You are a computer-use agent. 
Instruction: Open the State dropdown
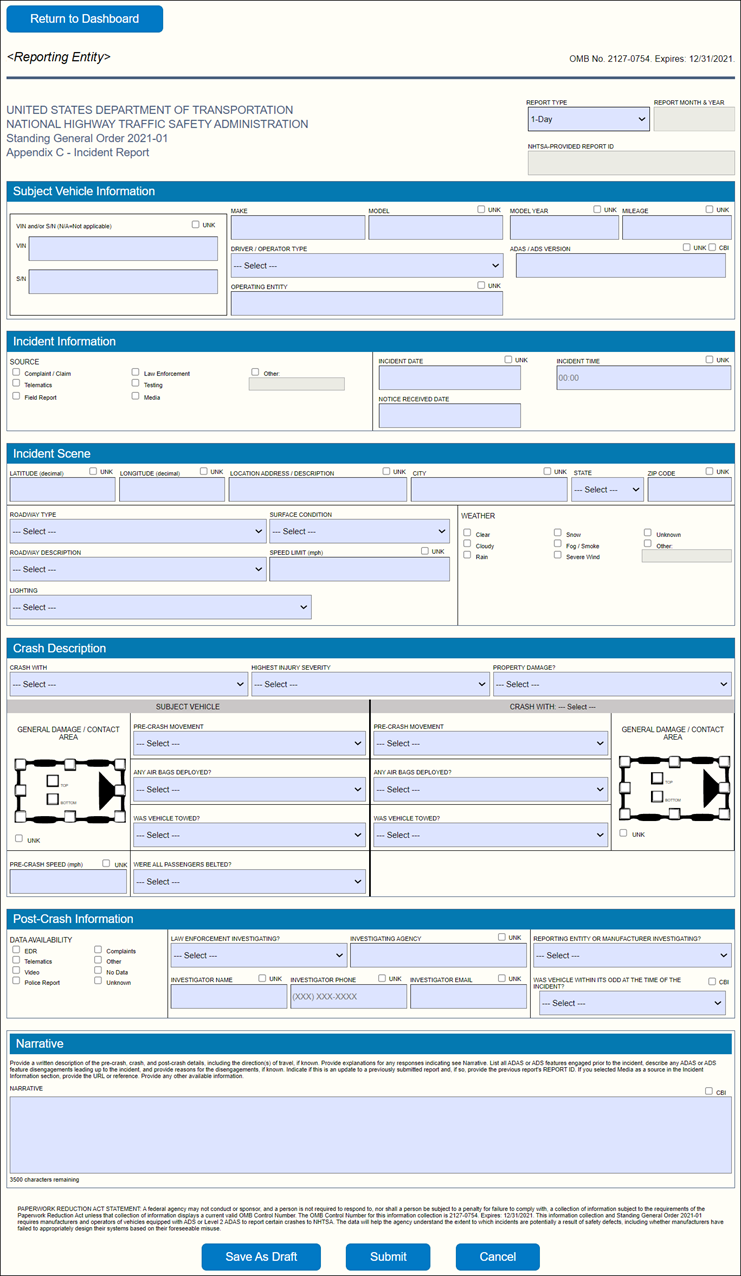point(607,490)
